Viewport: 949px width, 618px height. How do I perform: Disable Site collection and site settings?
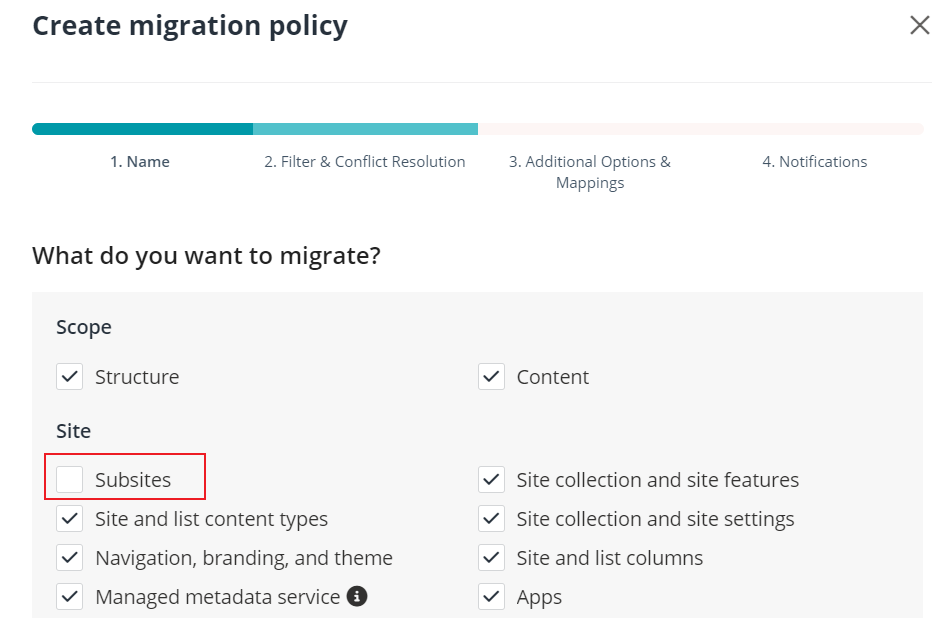click(491, 519)
